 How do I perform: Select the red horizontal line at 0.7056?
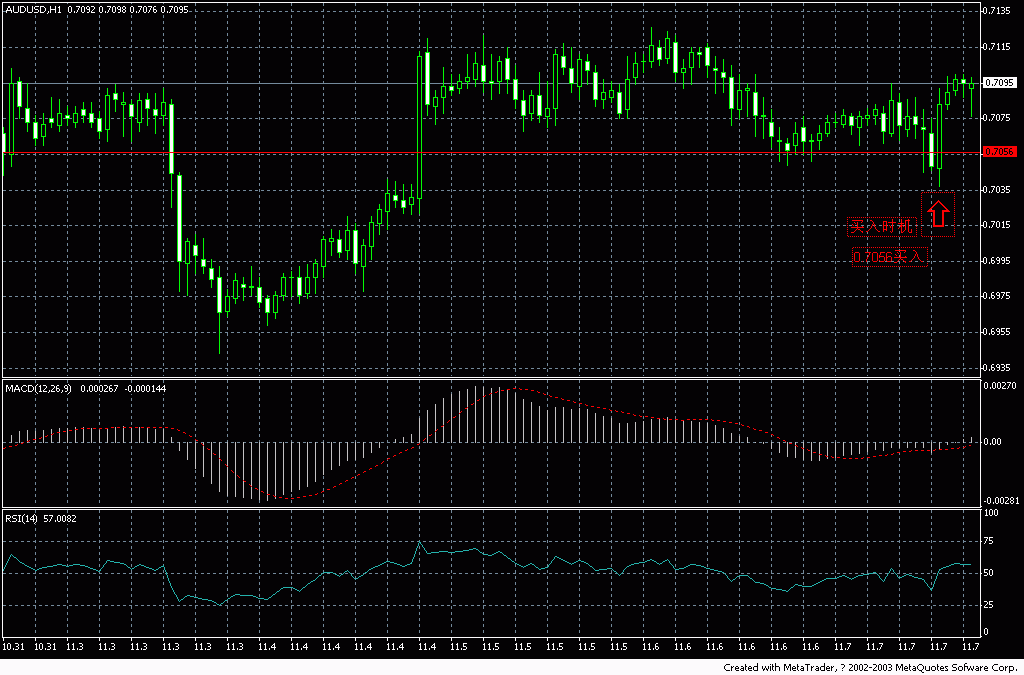click(x=491, y=153)
